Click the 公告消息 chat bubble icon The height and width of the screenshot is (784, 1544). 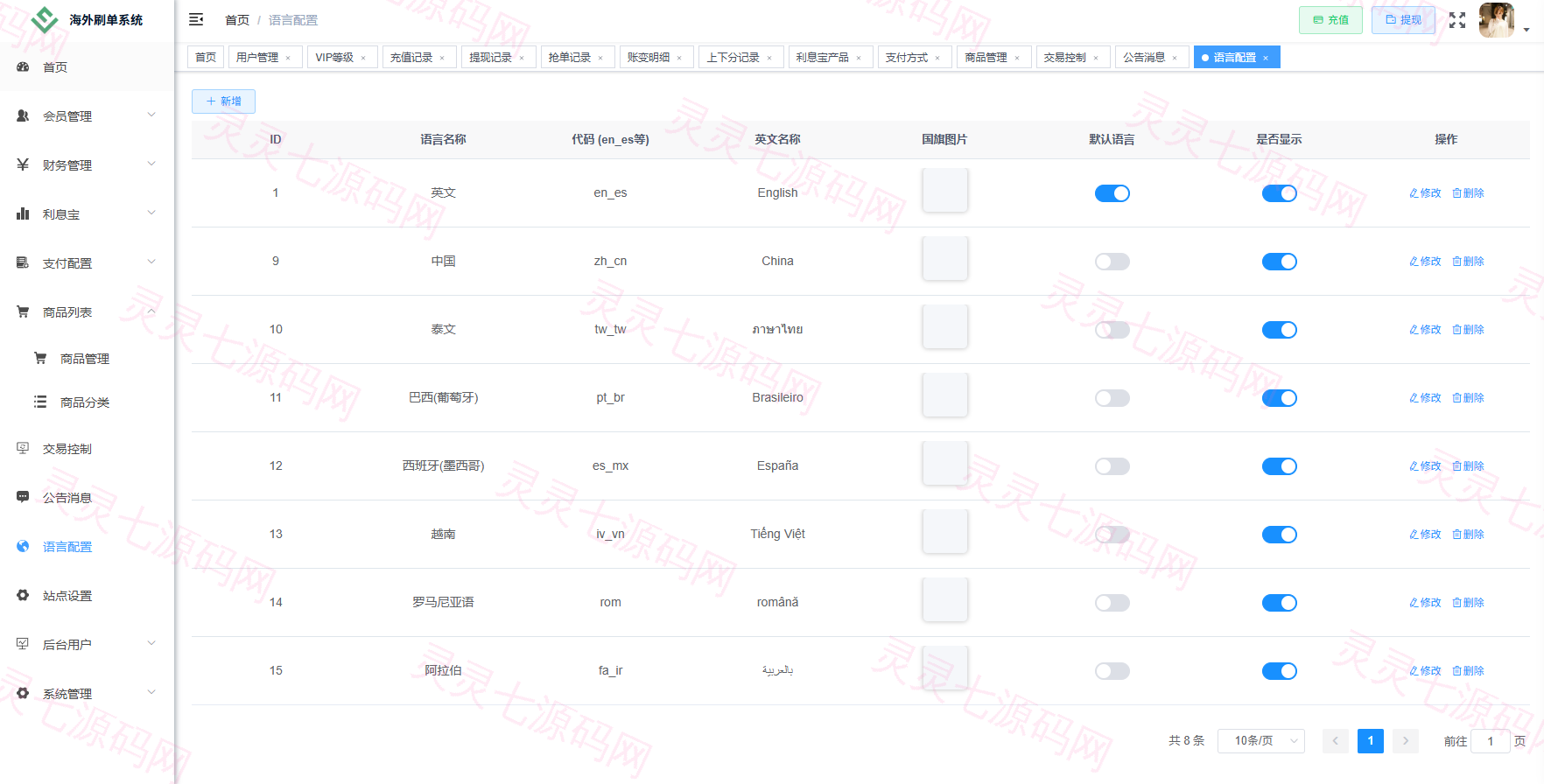(x=23, y=498)
